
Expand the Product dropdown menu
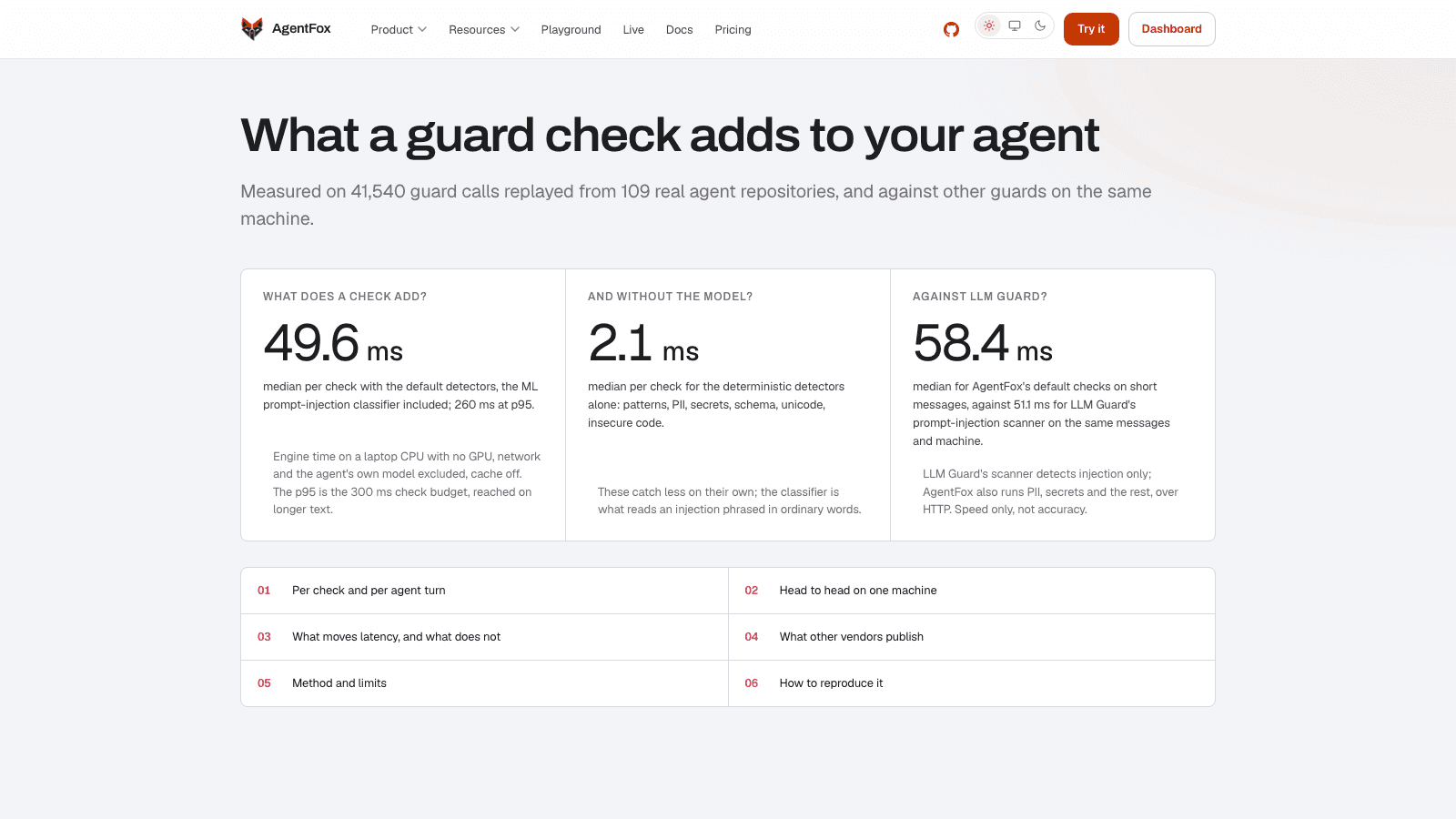[x=399, y=29]
